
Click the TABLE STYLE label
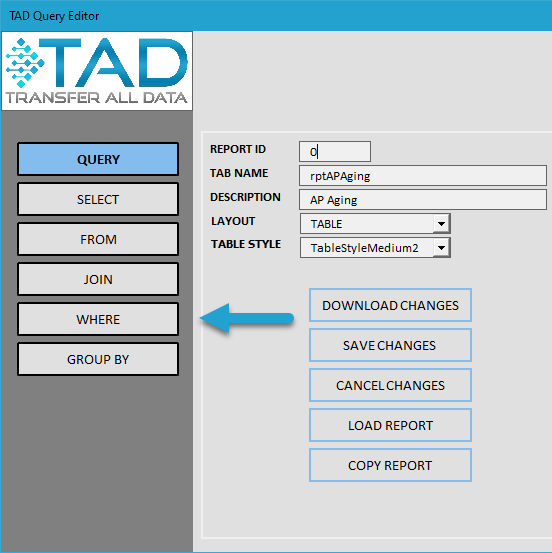[246, 244]
